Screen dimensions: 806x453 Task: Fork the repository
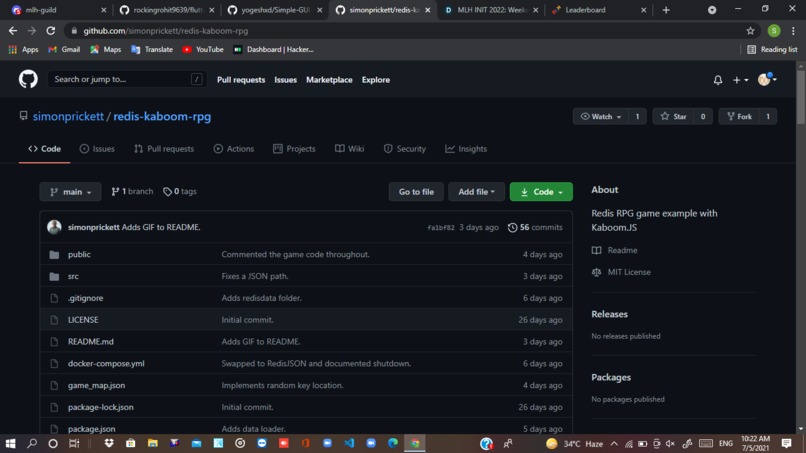pyautogui.click(x=739, y=117)
